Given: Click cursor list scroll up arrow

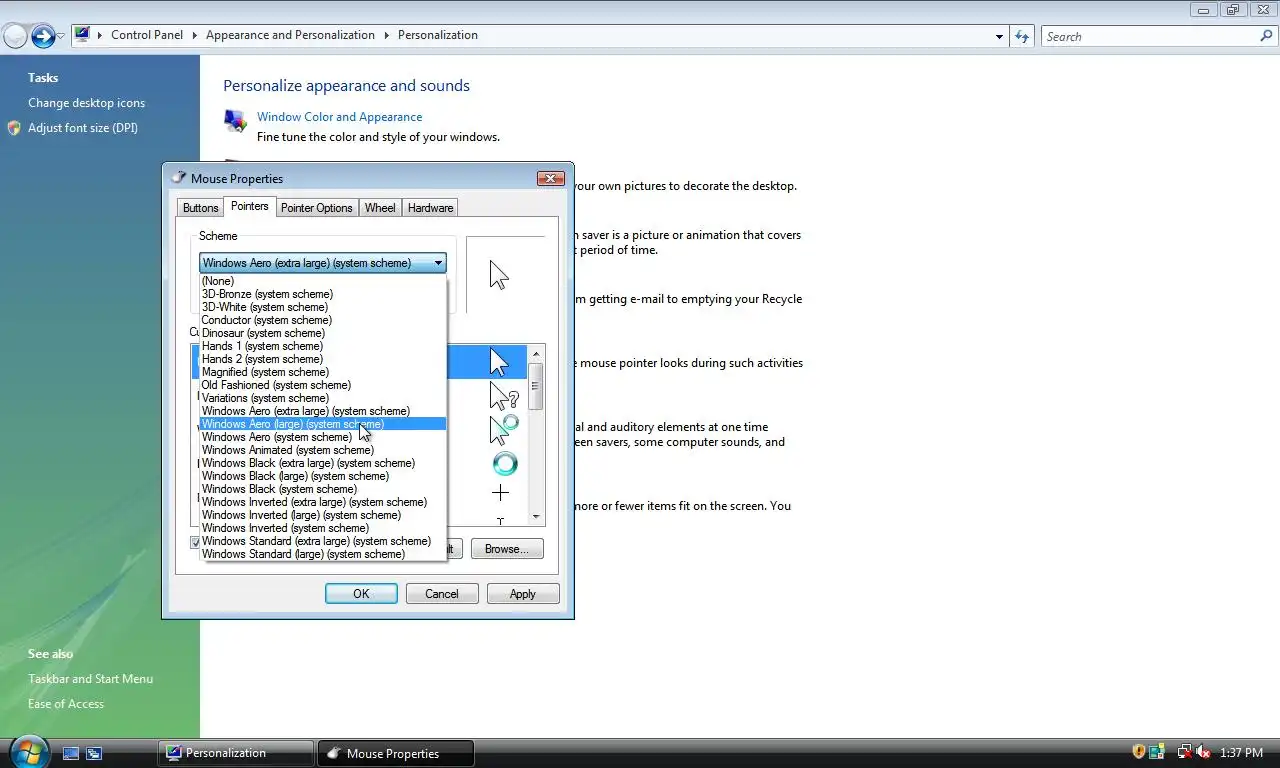Looking at the screenshot, I should 536,353.
